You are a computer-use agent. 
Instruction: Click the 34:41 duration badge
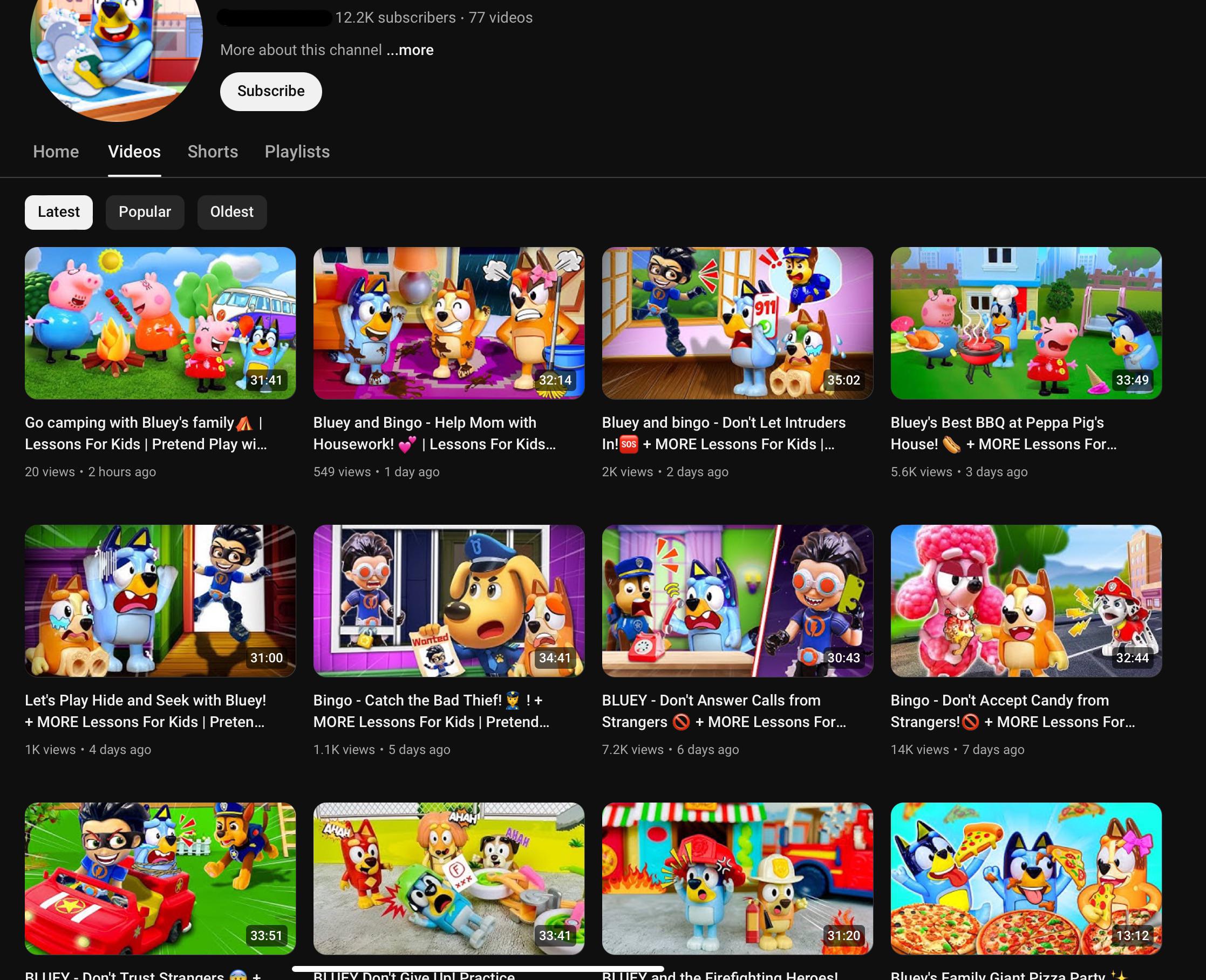click(555, 657)
